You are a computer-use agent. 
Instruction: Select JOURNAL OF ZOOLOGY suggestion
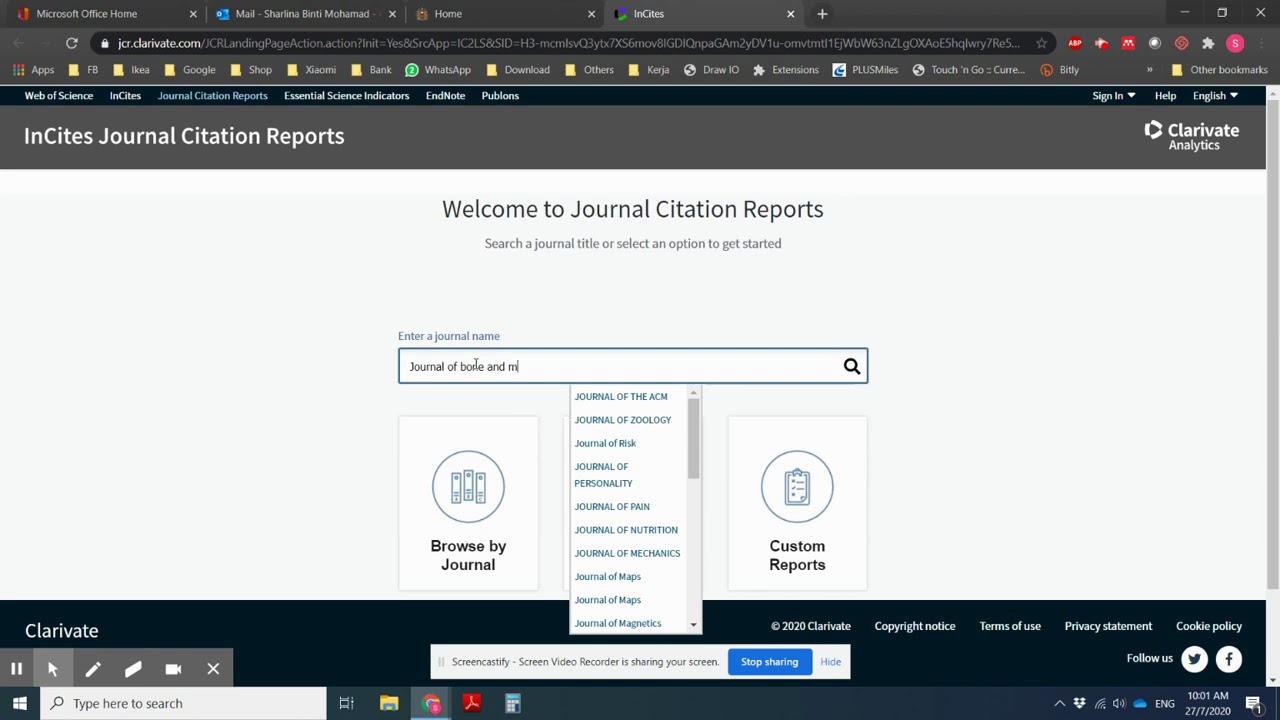(x=623, y=420)
